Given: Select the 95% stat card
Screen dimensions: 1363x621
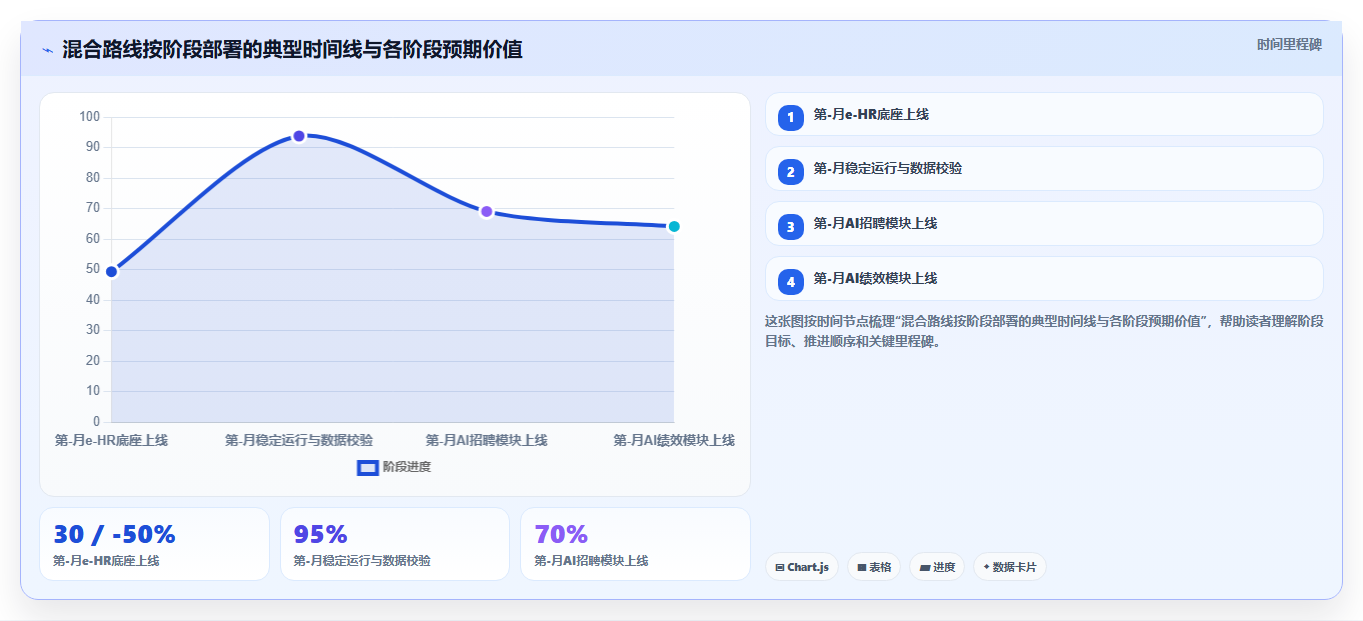Looking at the screenshot, I should tap(395, 544).
